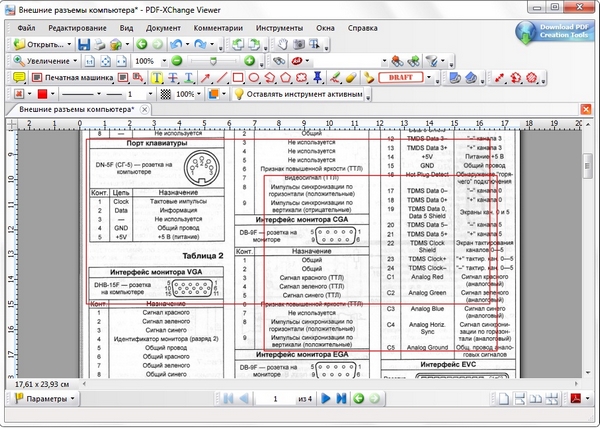
Task: Click the Print icon
Action: pos(99,44)
